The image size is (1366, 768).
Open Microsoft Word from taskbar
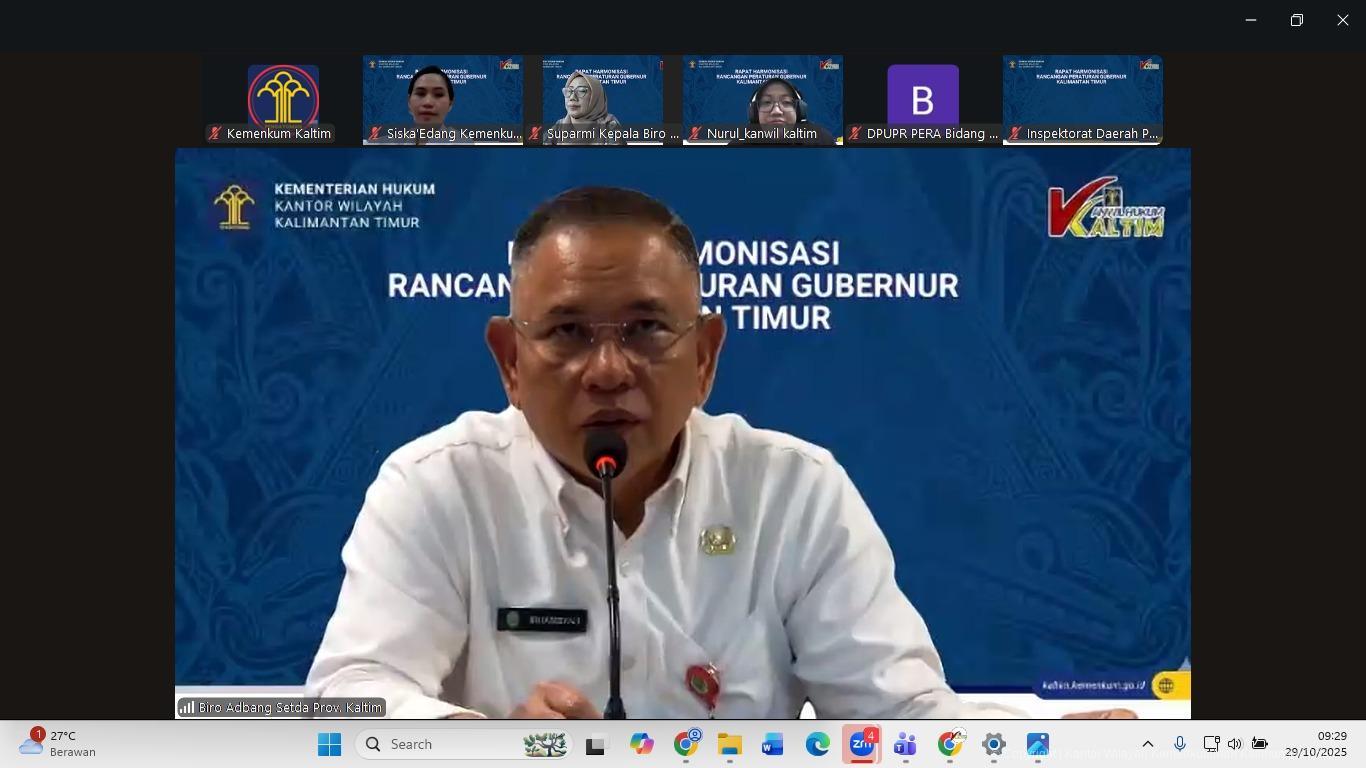(x=773, y=744)
